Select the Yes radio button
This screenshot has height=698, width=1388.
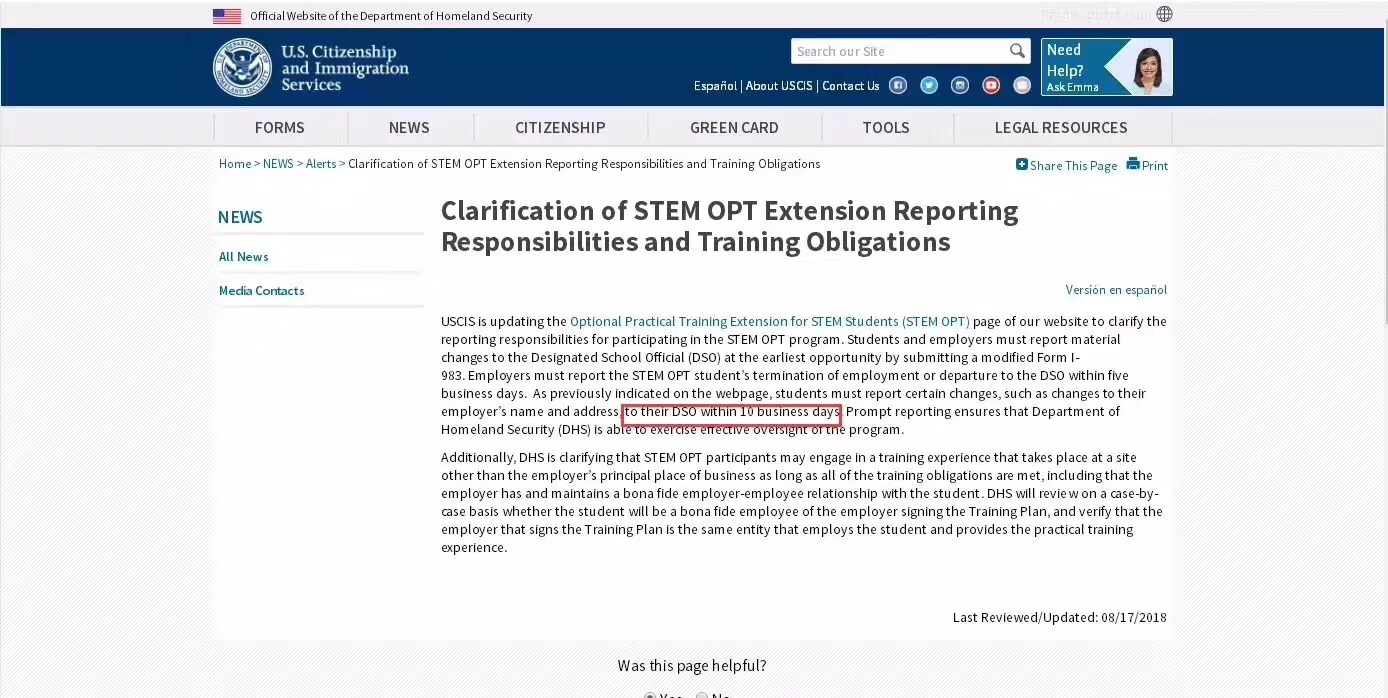click(650, 696)
